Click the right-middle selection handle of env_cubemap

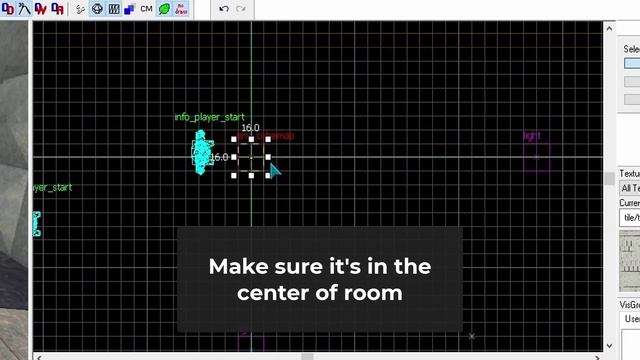(x=268, y=157)
